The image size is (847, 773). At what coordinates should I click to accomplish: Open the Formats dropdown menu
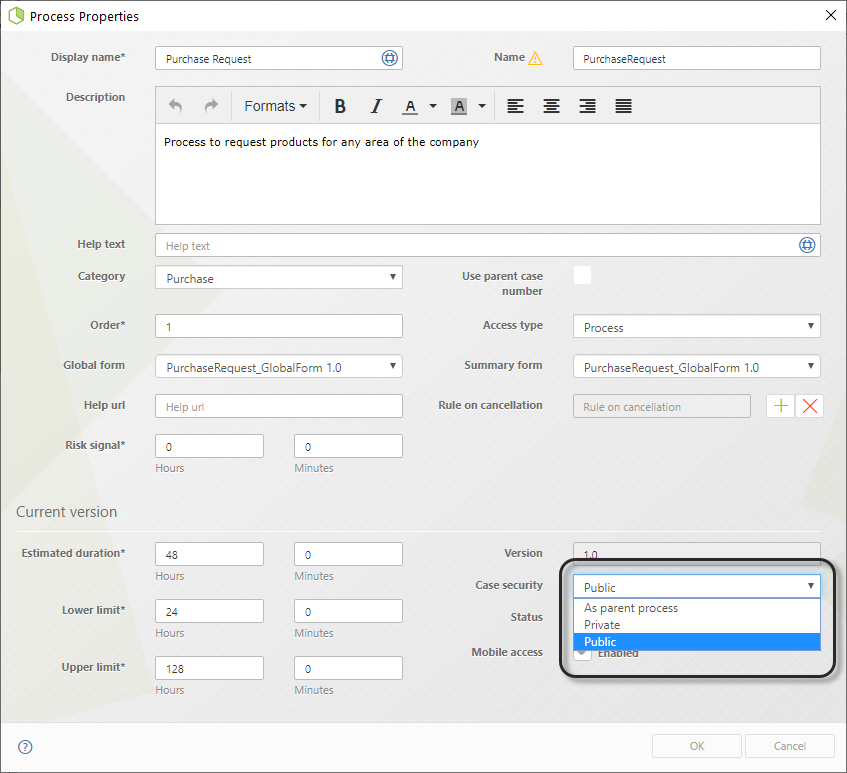275,106
